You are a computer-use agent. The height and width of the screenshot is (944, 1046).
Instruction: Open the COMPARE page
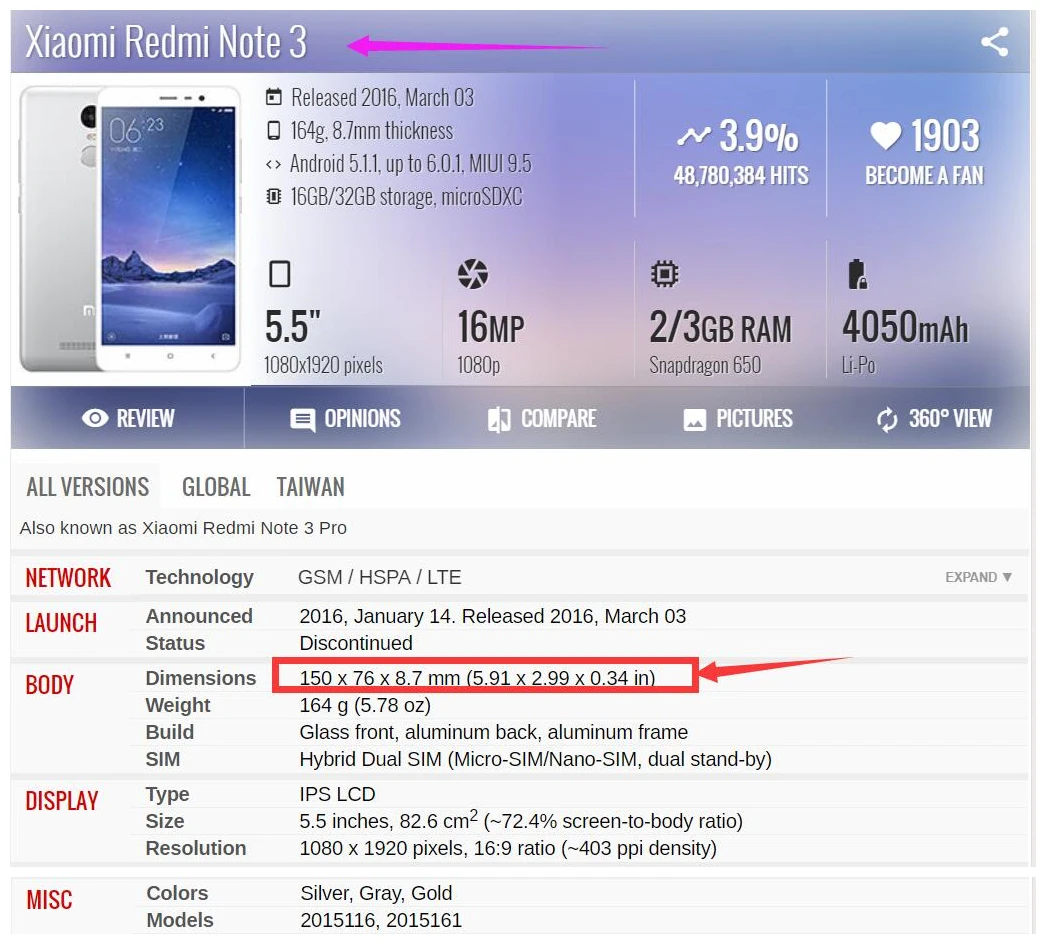542,419
